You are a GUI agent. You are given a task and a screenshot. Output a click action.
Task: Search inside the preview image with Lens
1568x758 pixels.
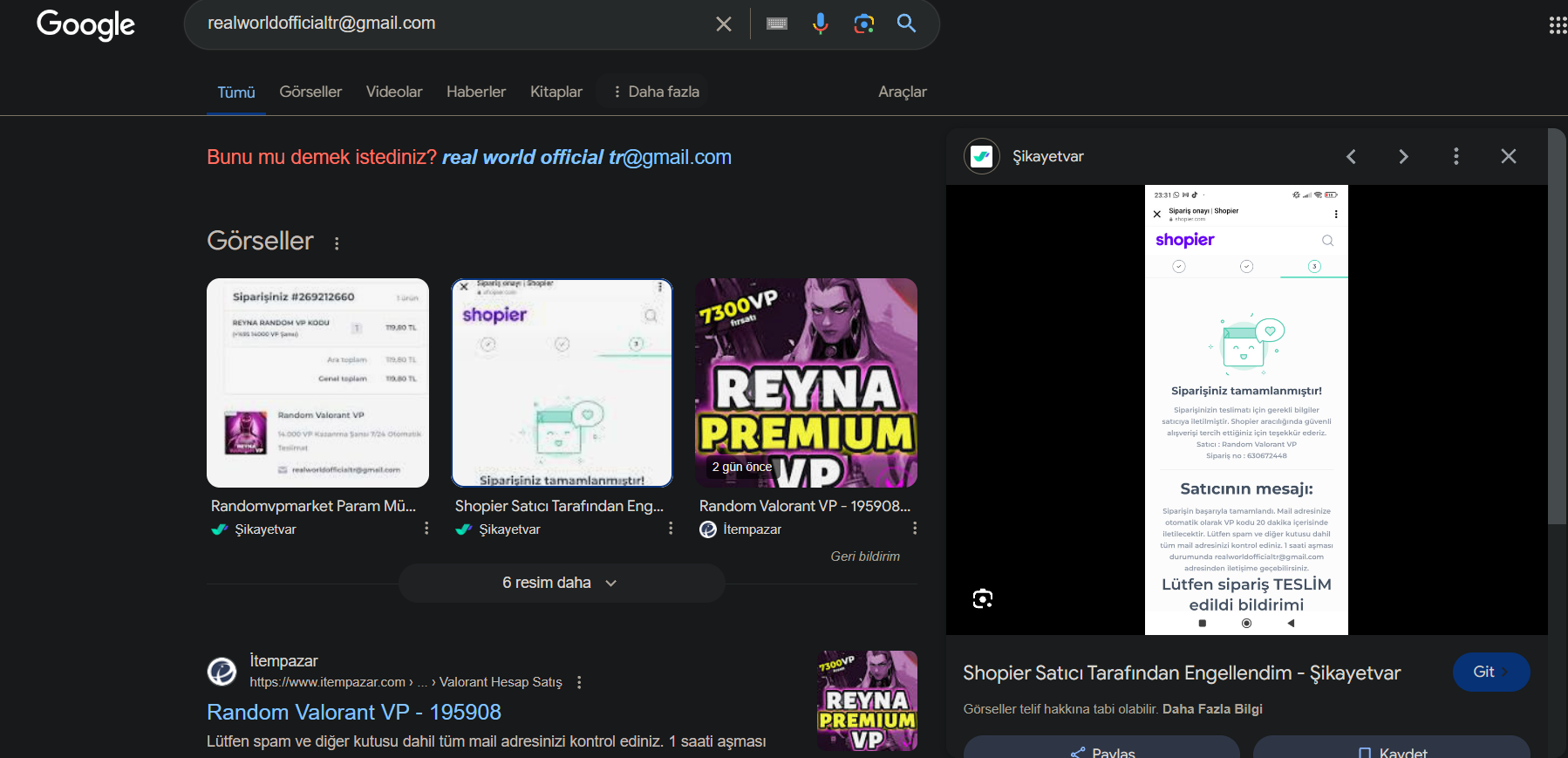(983, 598)
